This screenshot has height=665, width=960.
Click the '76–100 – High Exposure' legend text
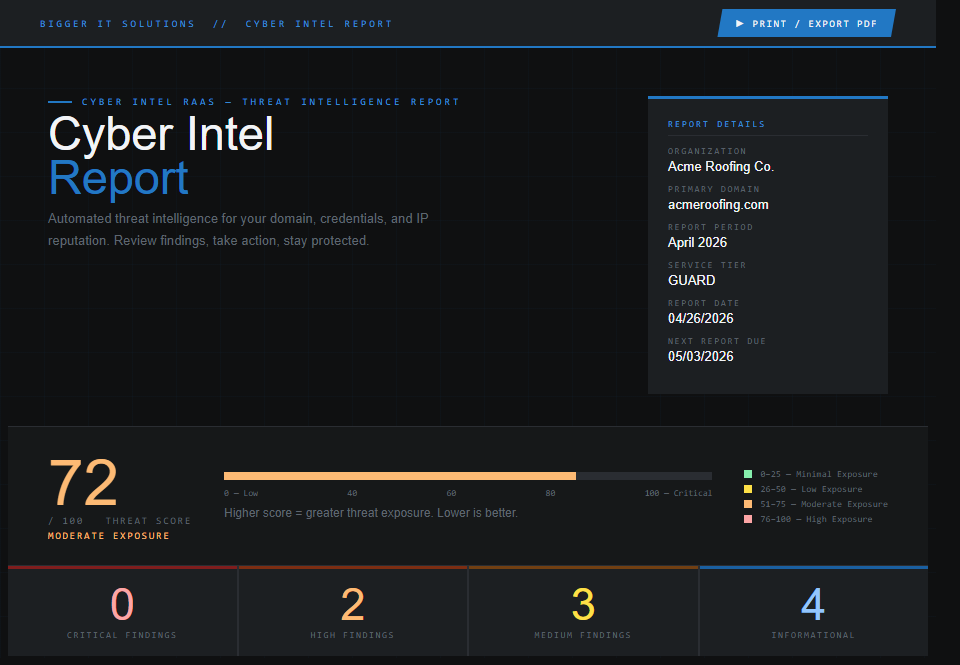[816, 519]
